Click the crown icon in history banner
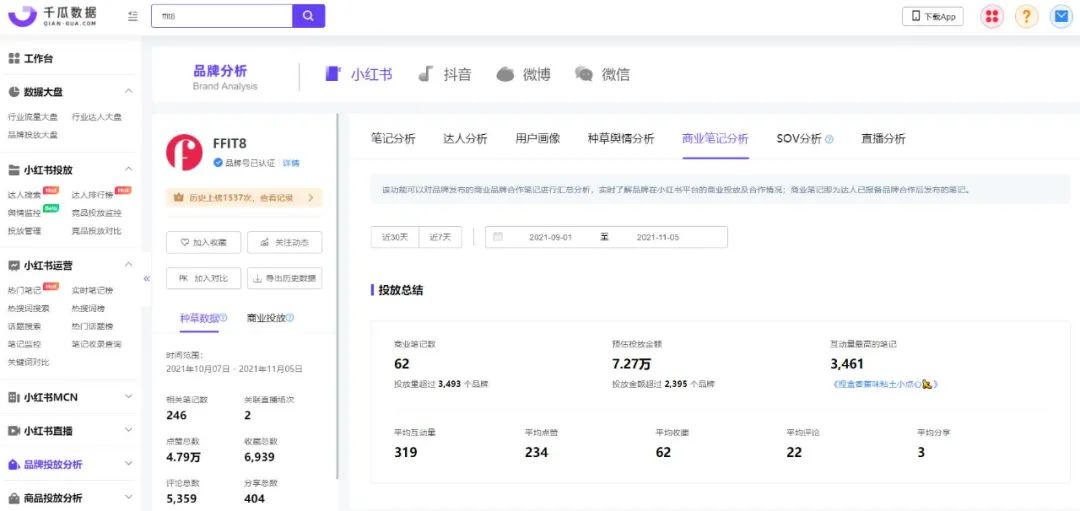 178,198
